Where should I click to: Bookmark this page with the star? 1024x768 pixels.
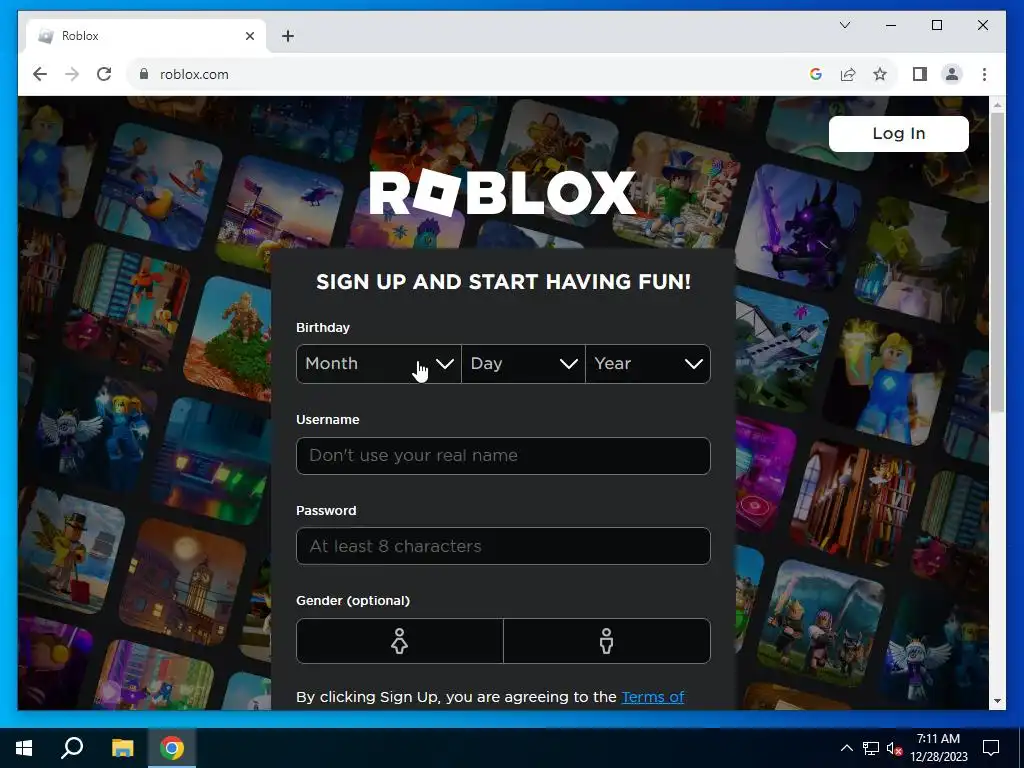tap(880, 74)
